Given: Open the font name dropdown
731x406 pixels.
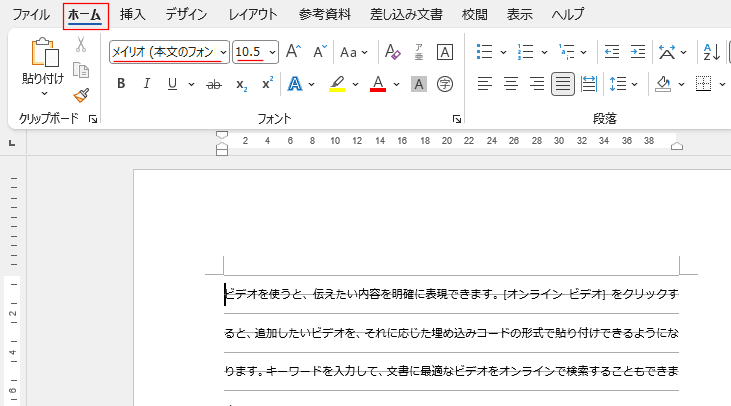Looking at the screenshot, I should click(x=224, y=52).
